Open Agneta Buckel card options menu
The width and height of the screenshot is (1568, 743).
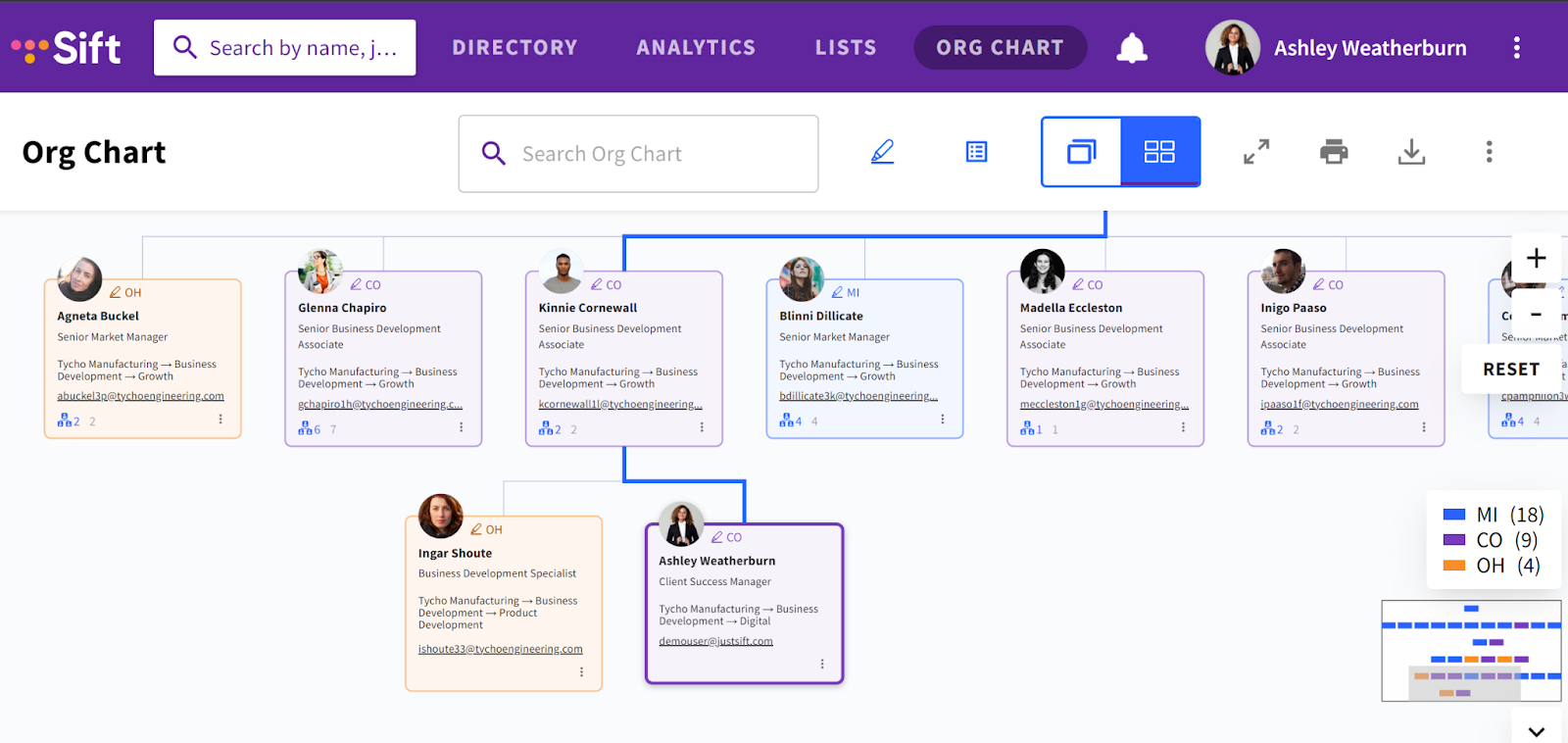point(220,420)
